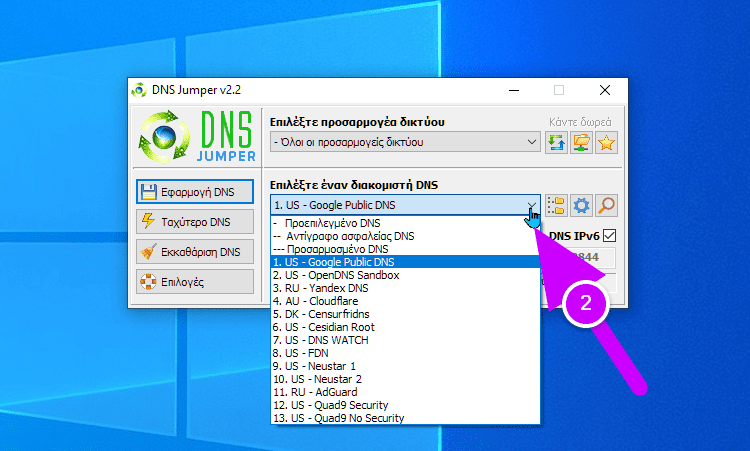Collapse the DNS server dropdown
Screen dimensions: 750x451
click(x=531, y=205)
